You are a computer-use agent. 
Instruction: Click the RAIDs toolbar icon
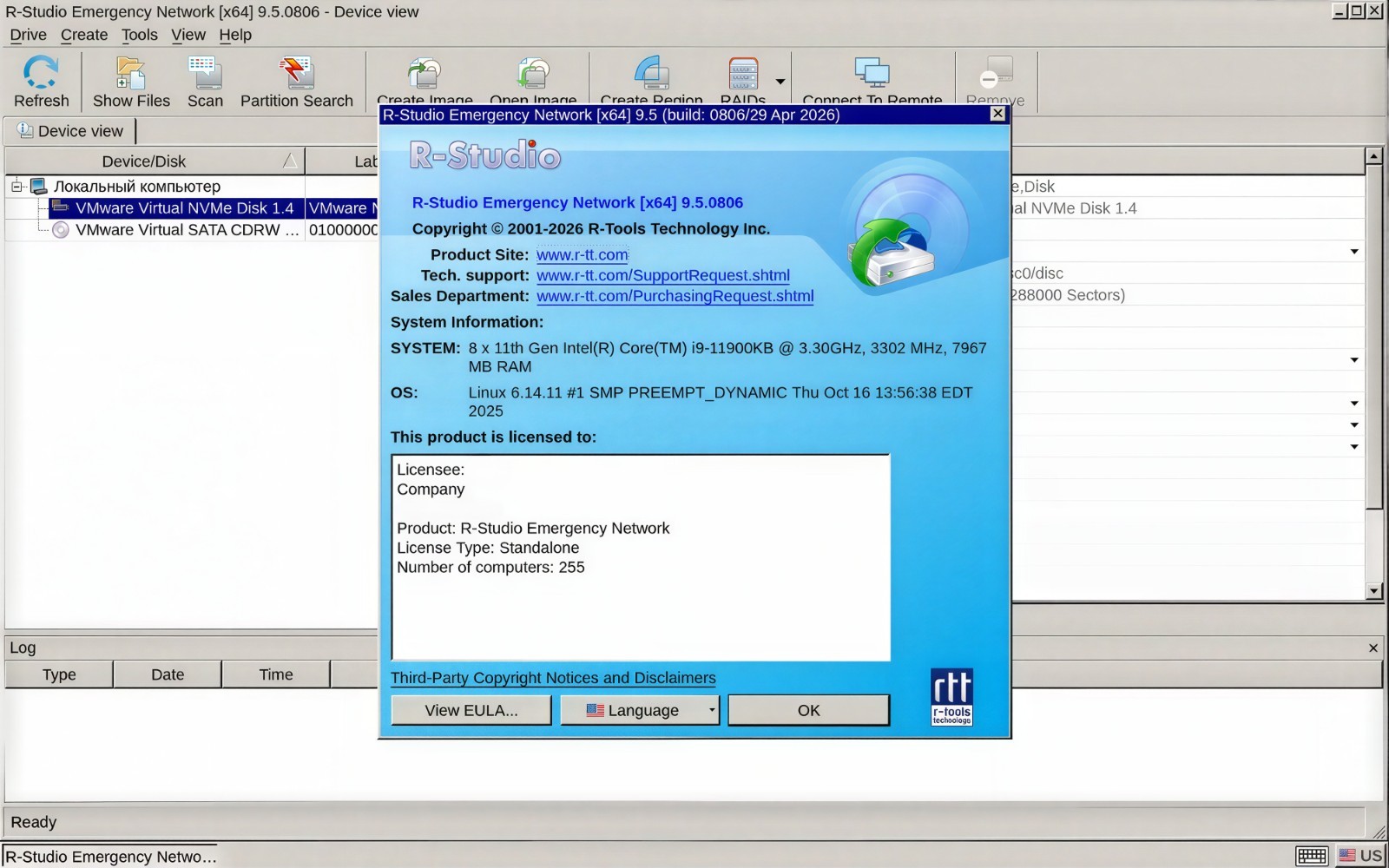[x=743, y=73]
